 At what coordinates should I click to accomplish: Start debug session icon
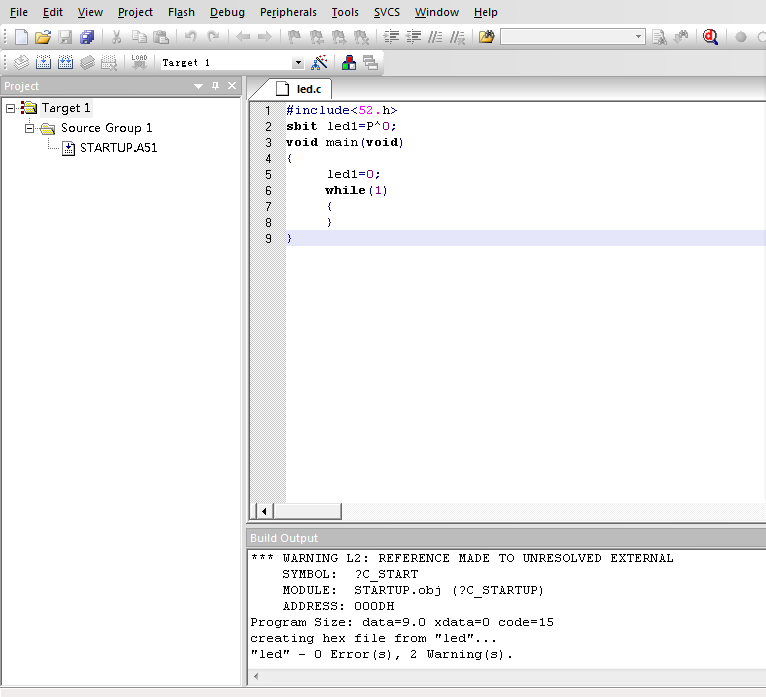710,37
